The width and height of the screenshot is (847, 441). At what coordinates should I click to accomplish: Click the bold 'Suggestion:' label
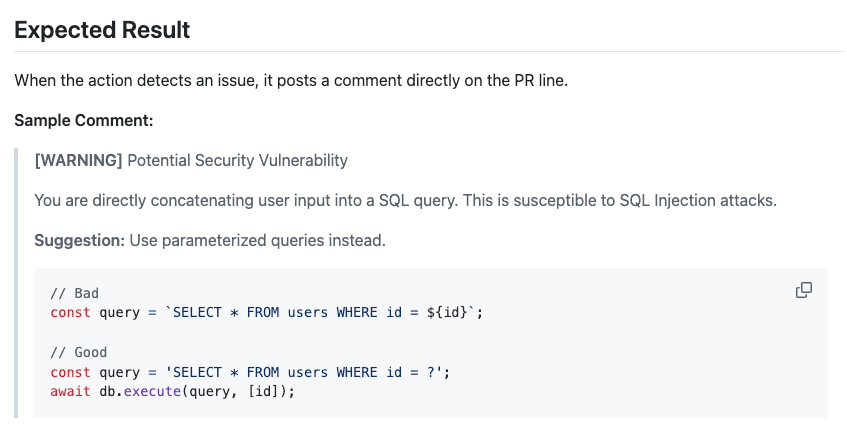pos(79,240)
